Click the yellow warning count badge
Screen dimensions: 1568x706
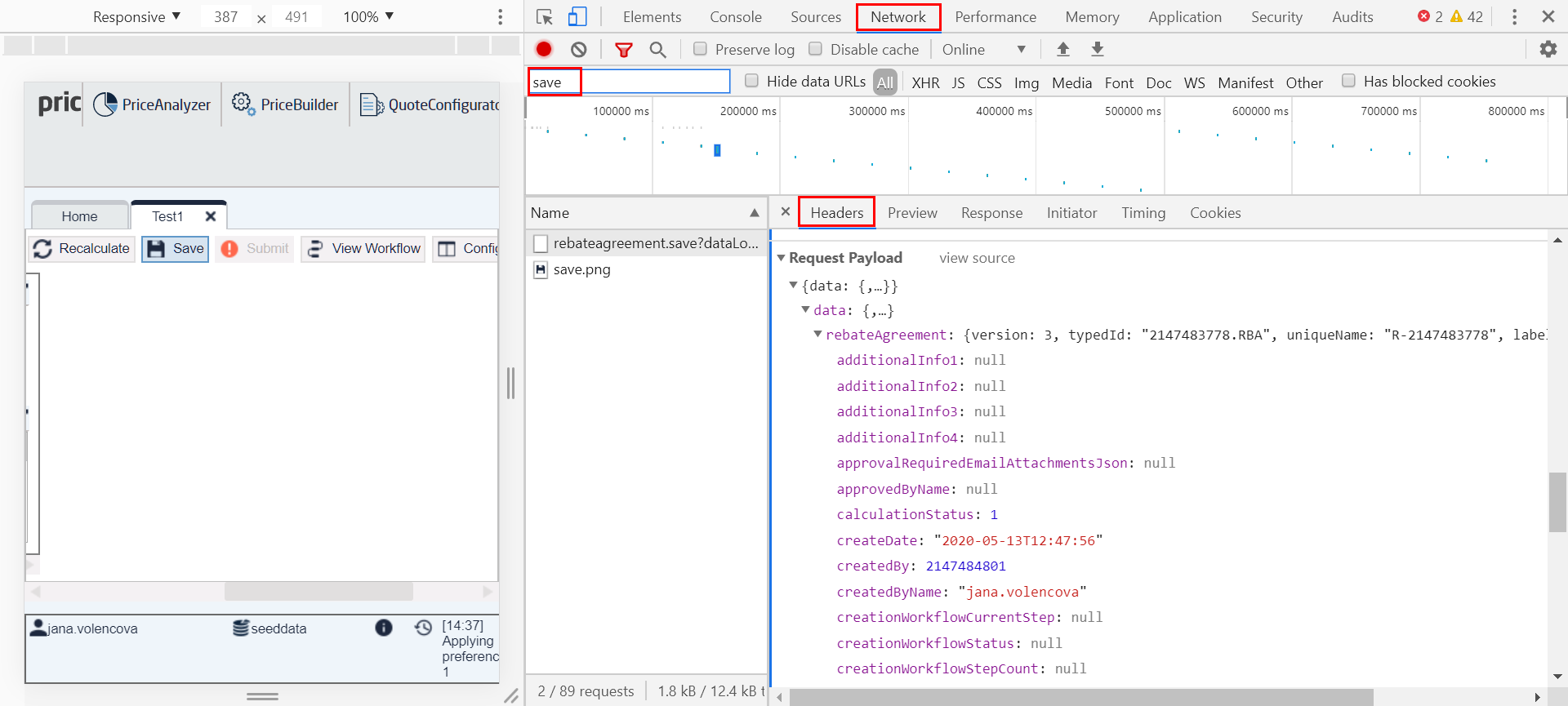[1467, 16]
